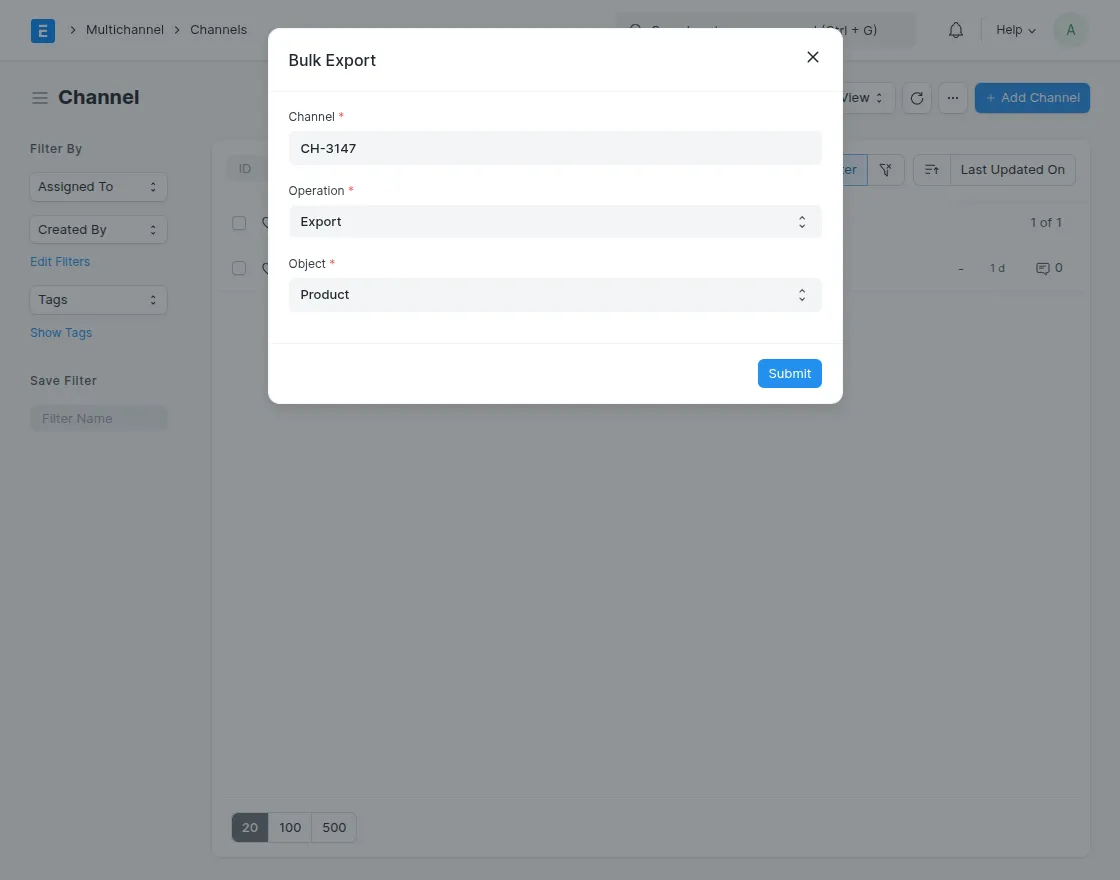Expand the Assigned To filter dropdown
This screenshot has width=1120, height=880.
click(98, 187)
